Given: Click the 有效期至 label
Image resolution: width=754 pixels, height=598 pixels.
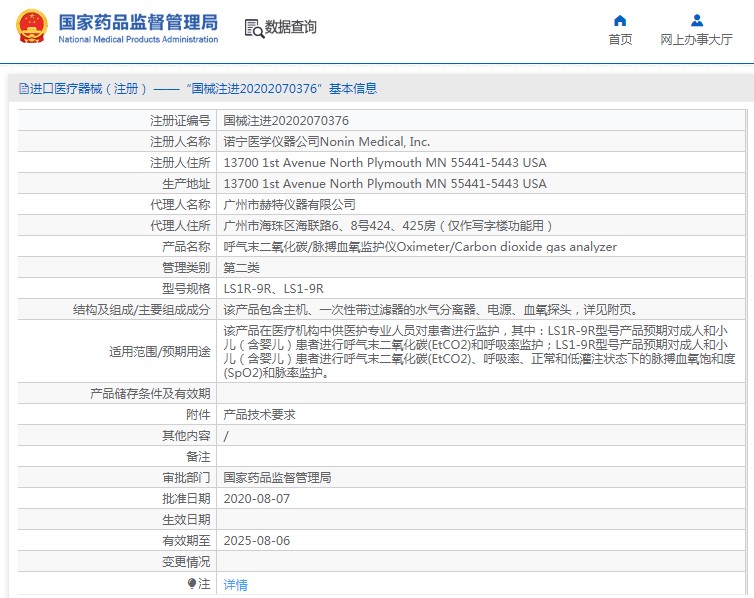Looking at the screenshot, I should 186,540.
